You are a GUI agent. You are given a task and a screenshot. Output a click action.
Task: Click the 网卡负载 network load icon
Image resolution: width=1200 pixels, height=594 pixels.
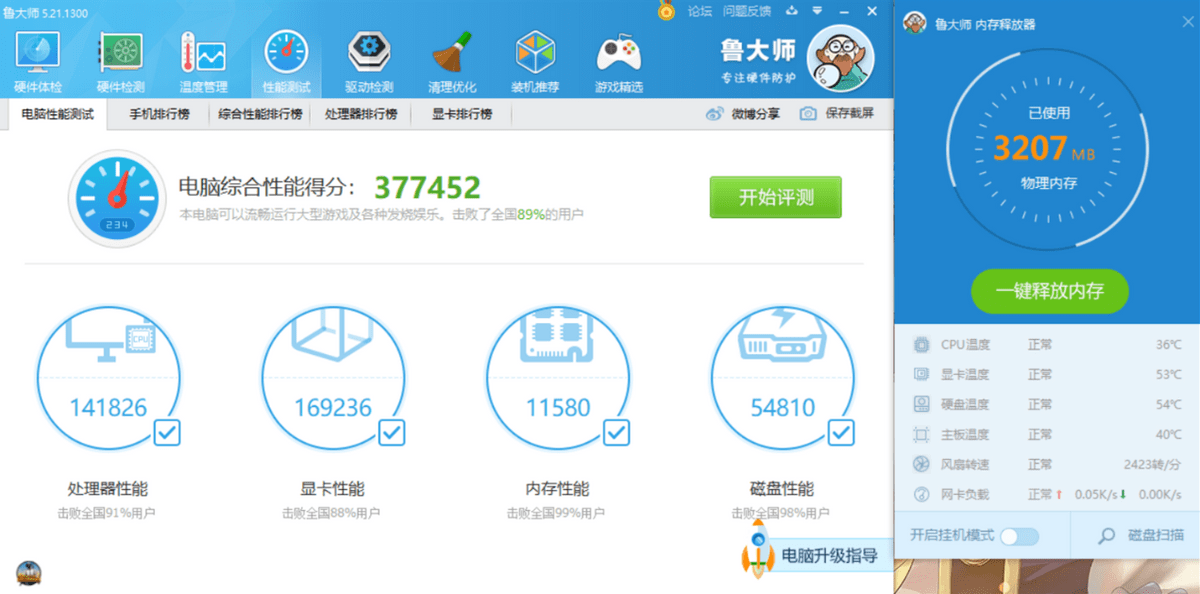(x=921, y=495)
